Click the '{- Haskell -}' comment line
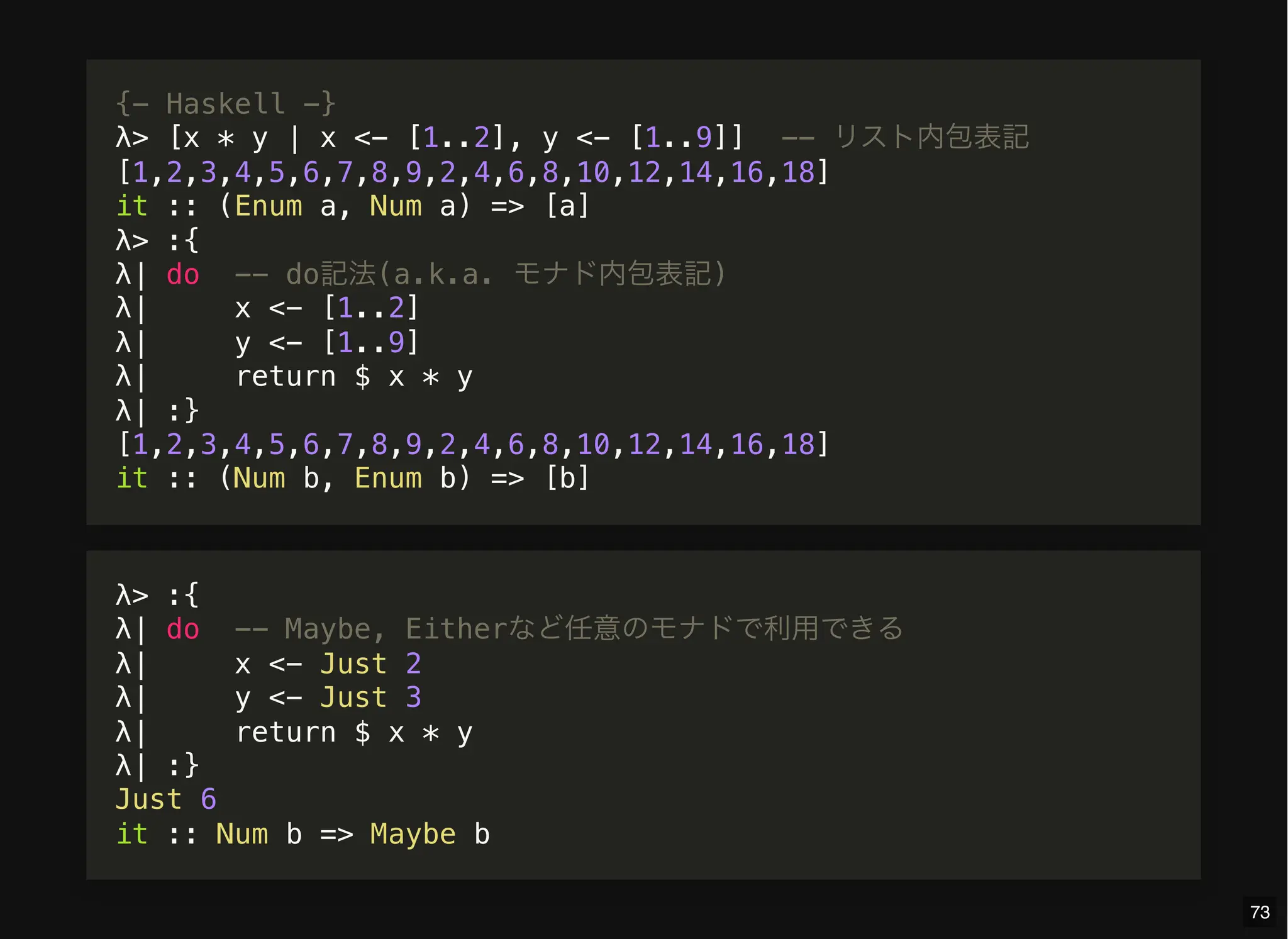This screenshot has width=1288, height=939. click(x=226, y=103)
